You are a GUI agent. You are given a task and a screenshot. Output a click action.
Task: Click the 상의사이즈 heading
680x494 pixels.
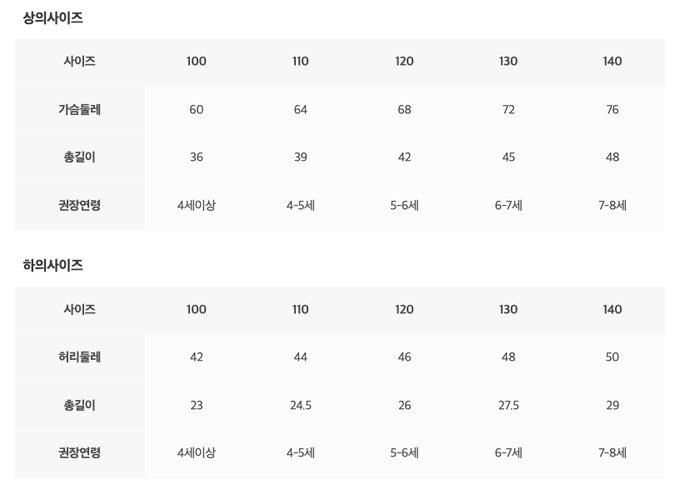point(53,18)
